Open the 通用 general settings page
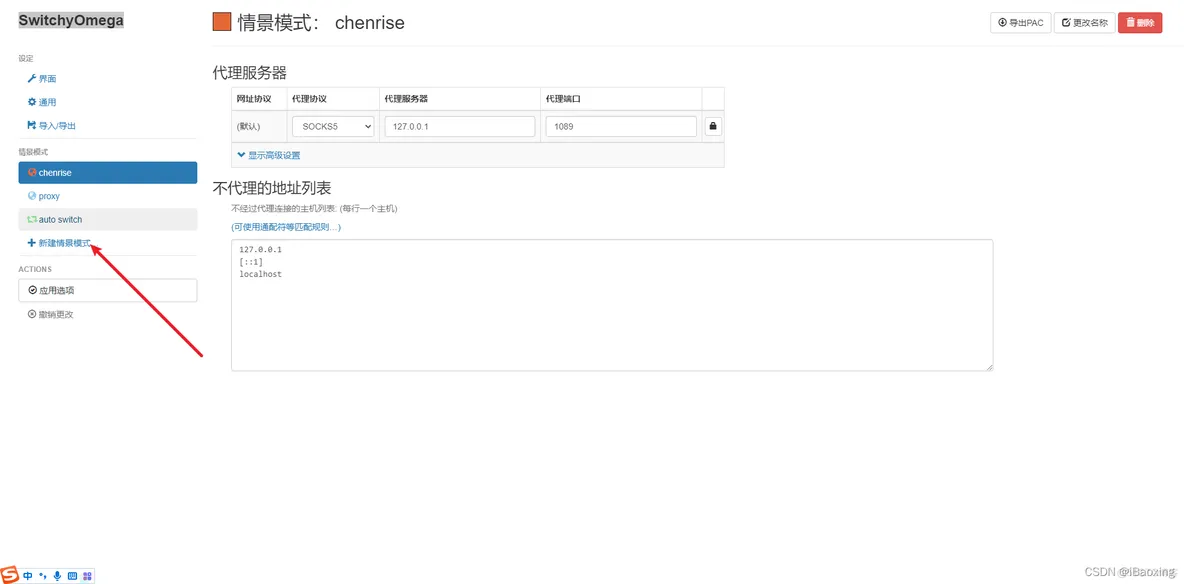Screen dimensions: 1184x584 tap(42, 102)
